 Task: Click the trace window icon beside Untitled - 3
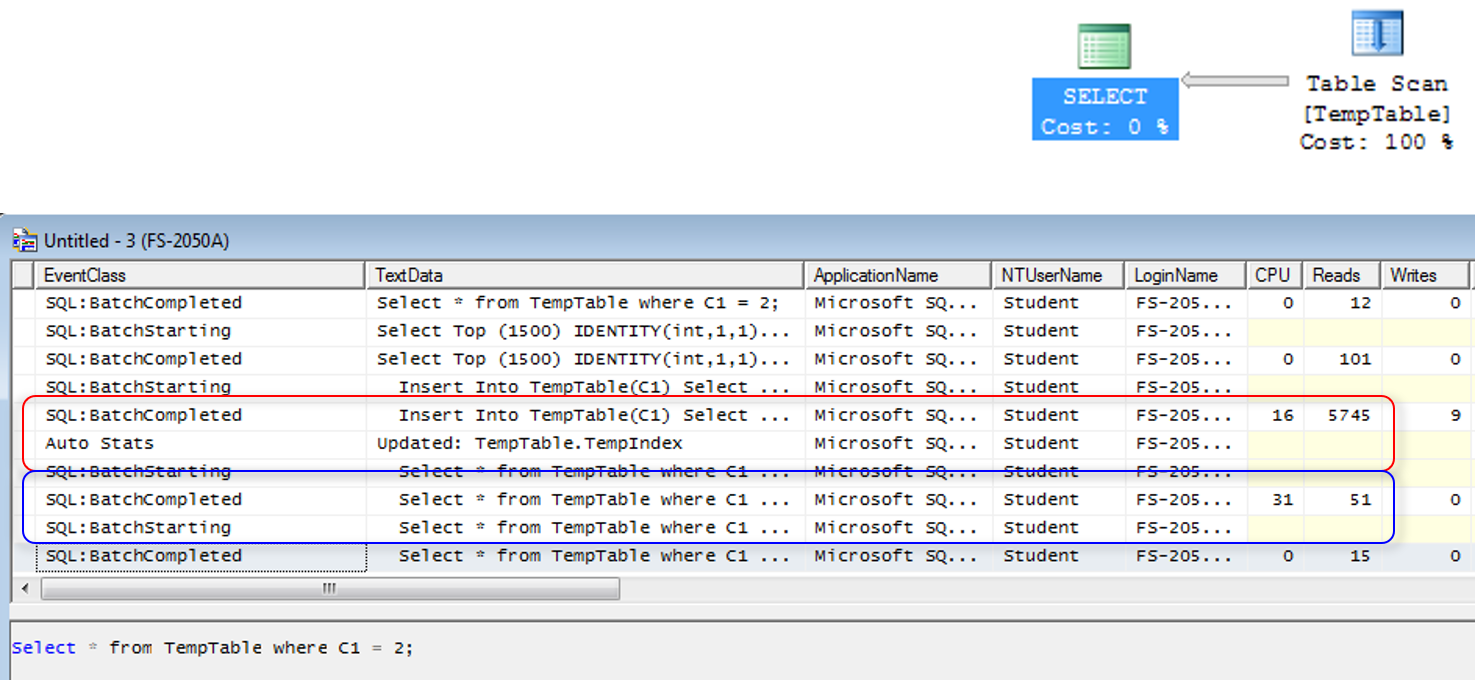pyautogui.click(x=25, y=241)
